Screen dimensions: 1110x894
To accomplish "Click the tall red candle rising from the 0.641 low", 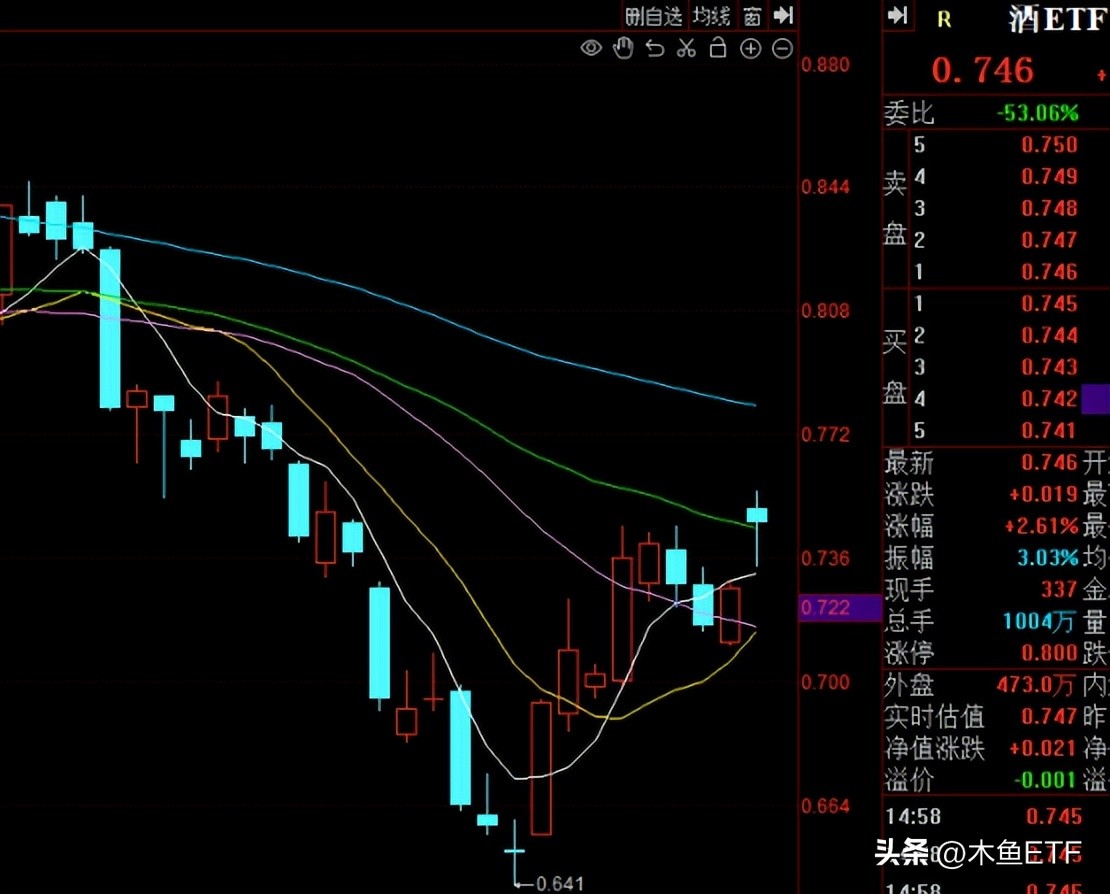I will click(x=541, y=768).
